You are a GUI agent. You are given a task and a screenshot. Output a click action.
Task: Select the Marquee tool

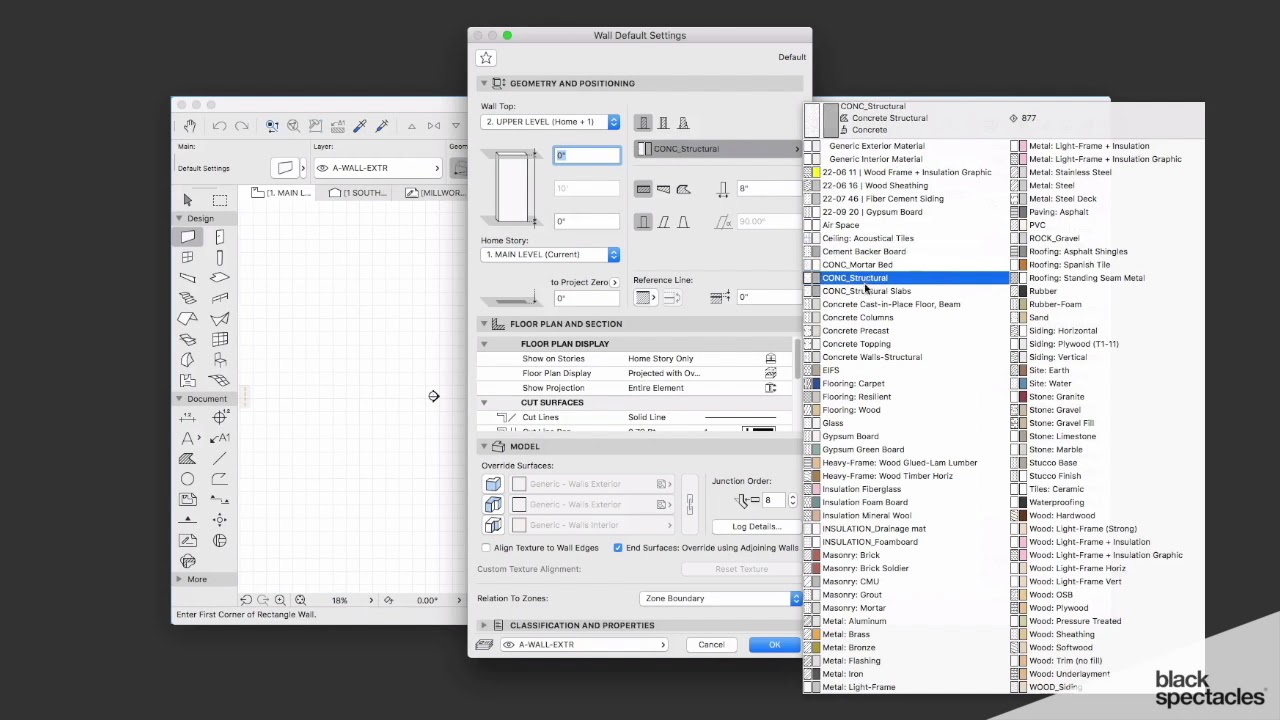pyautogui.click(x=220, y=200)
